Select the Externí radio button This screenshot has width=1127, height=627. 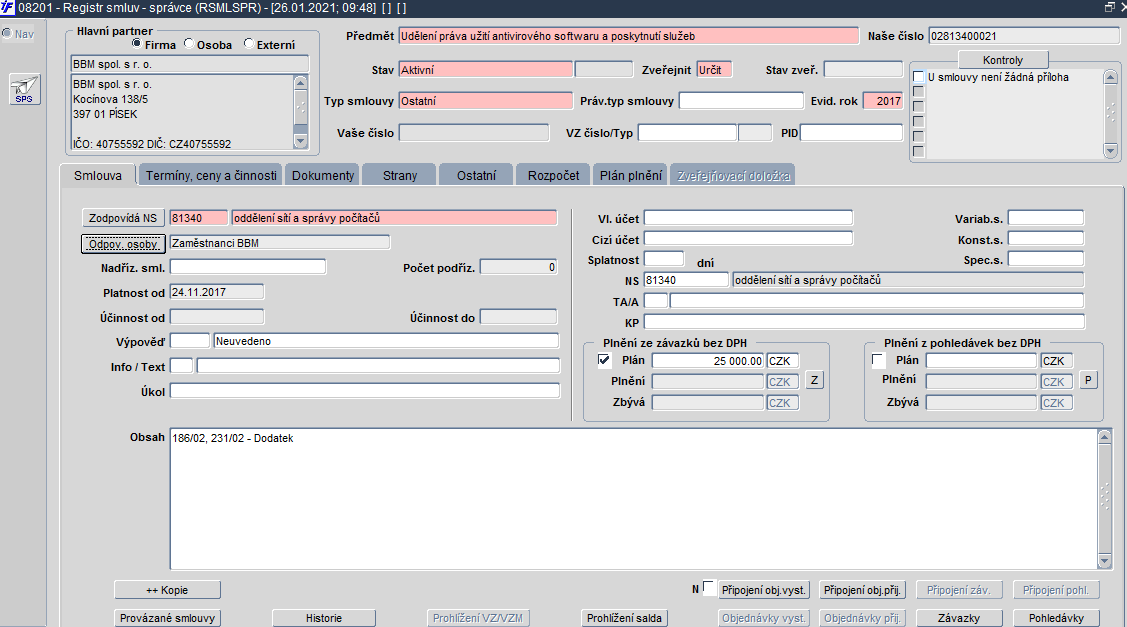[x=248, y=44]
